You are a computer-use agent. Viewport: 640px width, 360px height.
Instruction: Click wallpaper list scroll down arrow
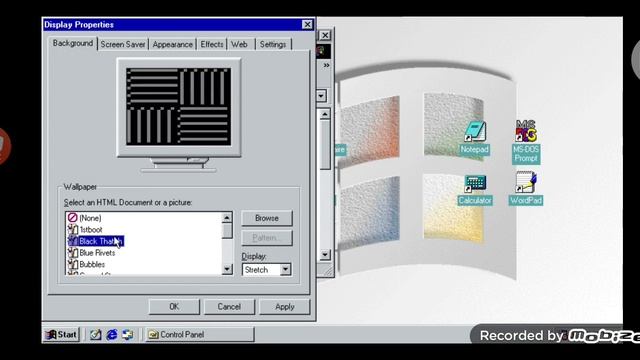227,269
